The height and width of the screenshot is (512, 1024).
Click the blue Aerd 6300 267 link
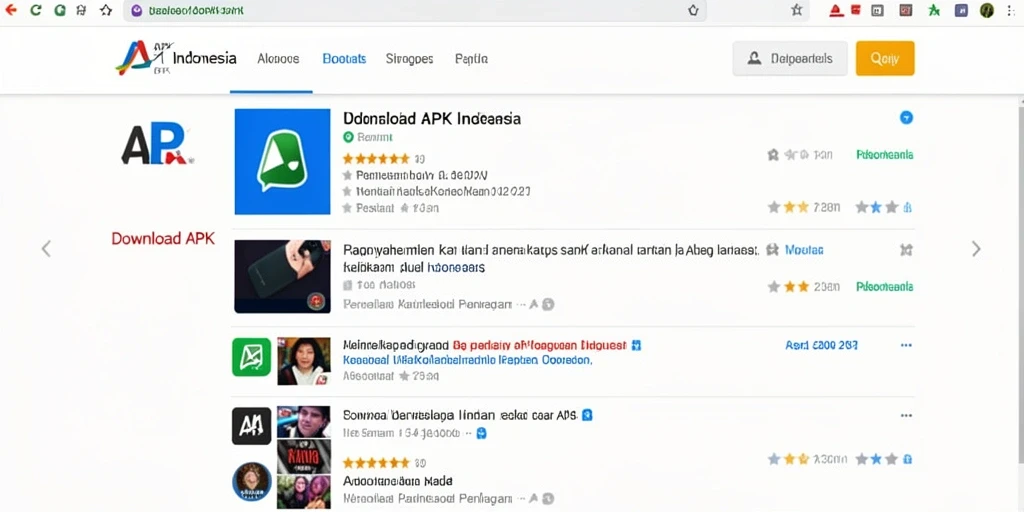[821, 345]
